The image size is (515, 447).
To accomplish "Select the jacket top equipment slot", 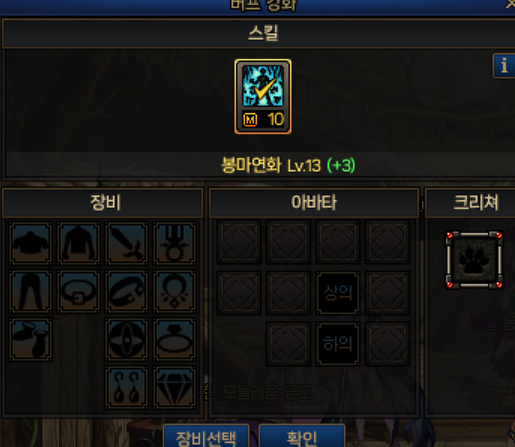I will point(78,244).
